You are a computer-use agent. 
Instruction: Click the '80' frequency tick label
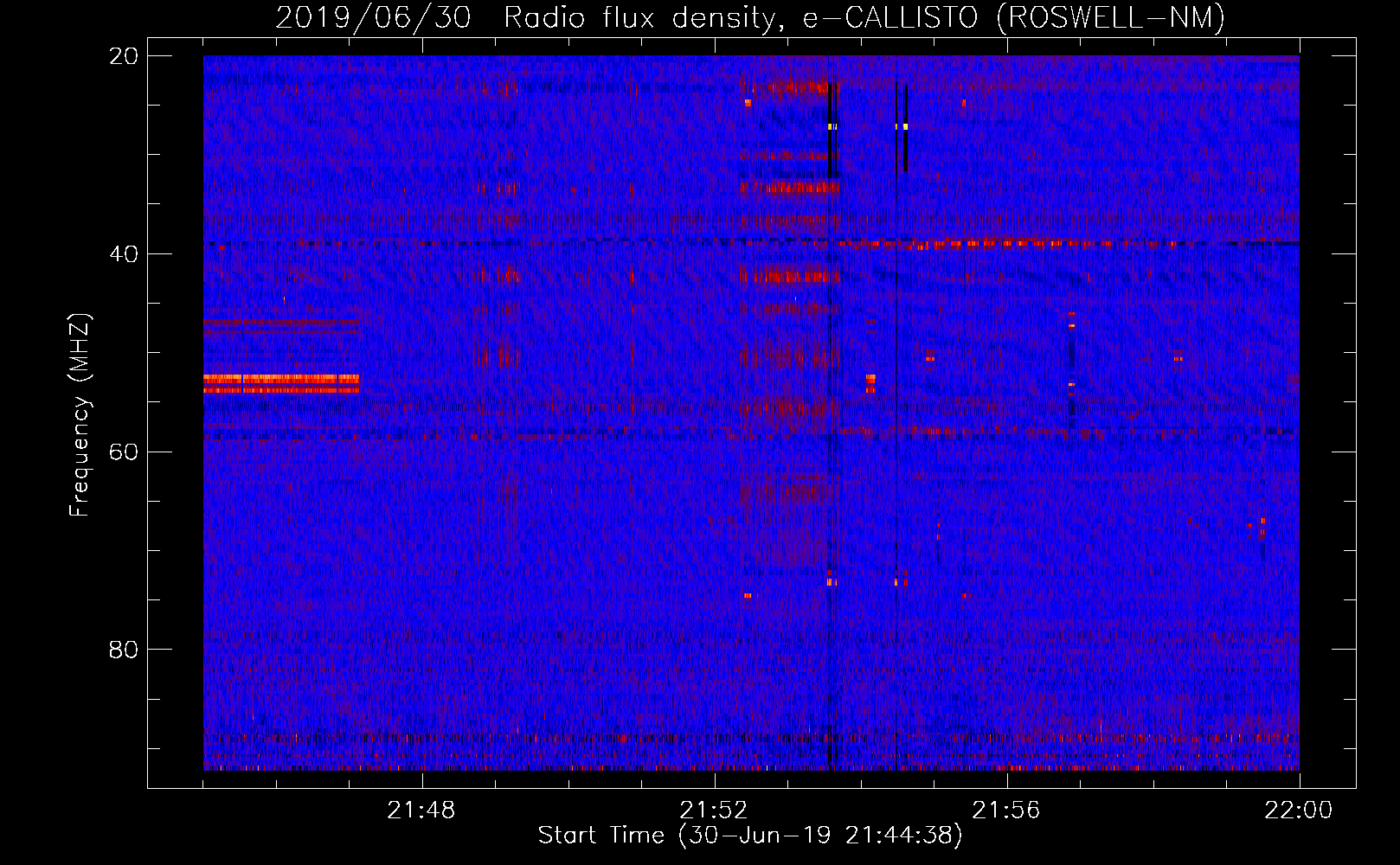point(123,650)
